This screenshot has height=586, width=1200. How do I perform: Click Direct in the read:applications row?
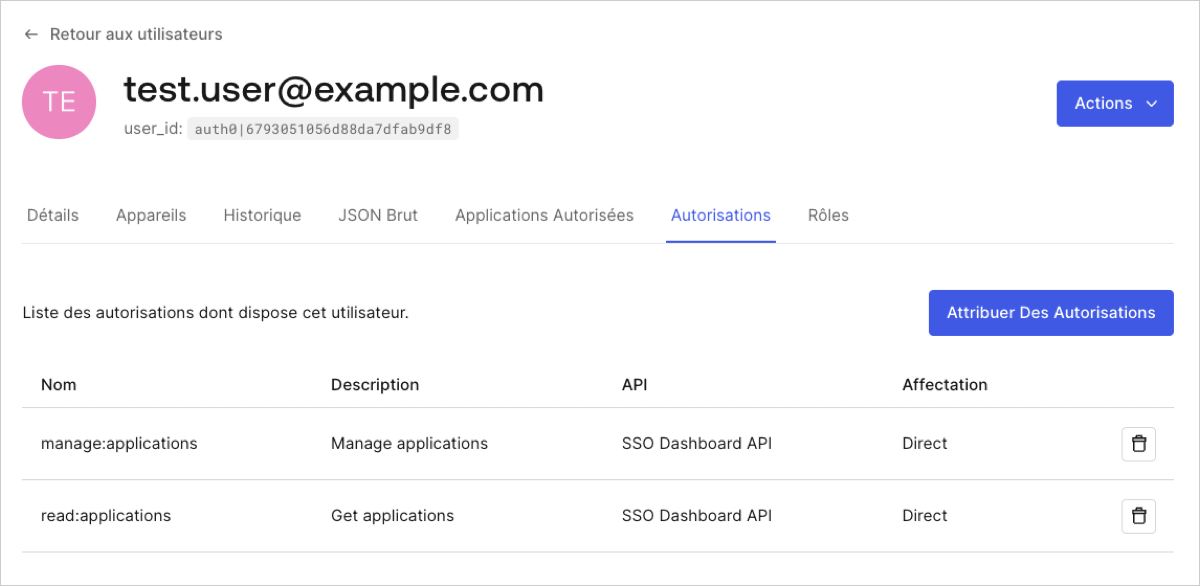pyautogui.click(x=924, y=515)
